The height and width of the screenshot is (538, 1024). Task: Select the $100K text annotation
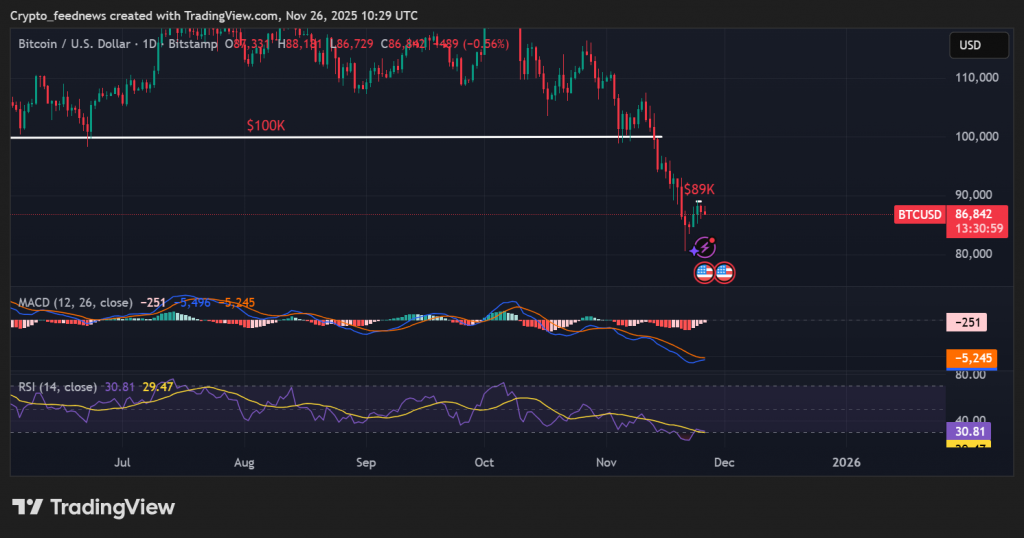[266, 126]
